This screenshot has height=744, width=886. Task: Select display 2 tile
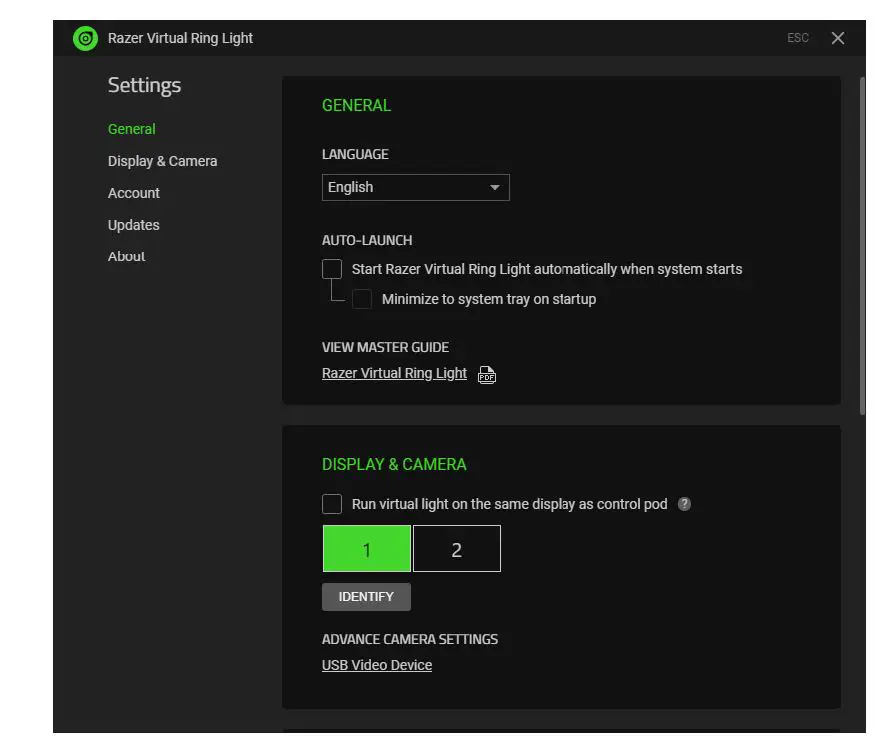[457, 549]
